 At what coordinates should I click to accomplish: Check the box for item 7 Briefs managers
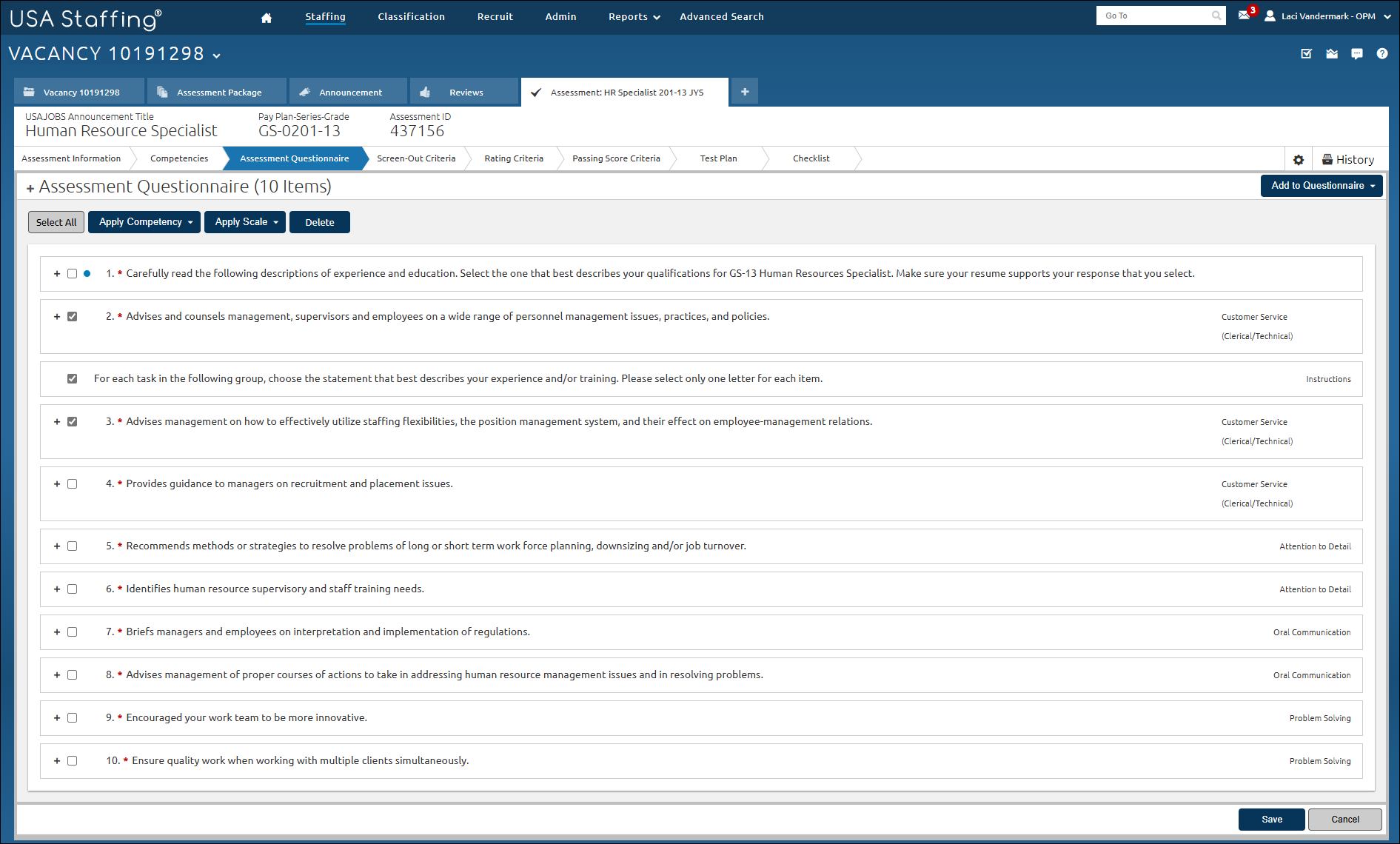point(72,632)
